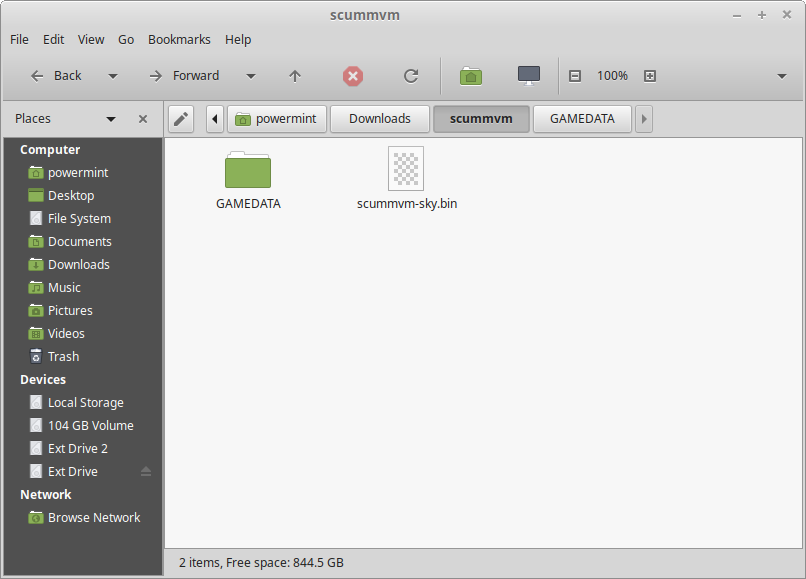
Task: Open Downloads in the sidebar
Action: 83,265
